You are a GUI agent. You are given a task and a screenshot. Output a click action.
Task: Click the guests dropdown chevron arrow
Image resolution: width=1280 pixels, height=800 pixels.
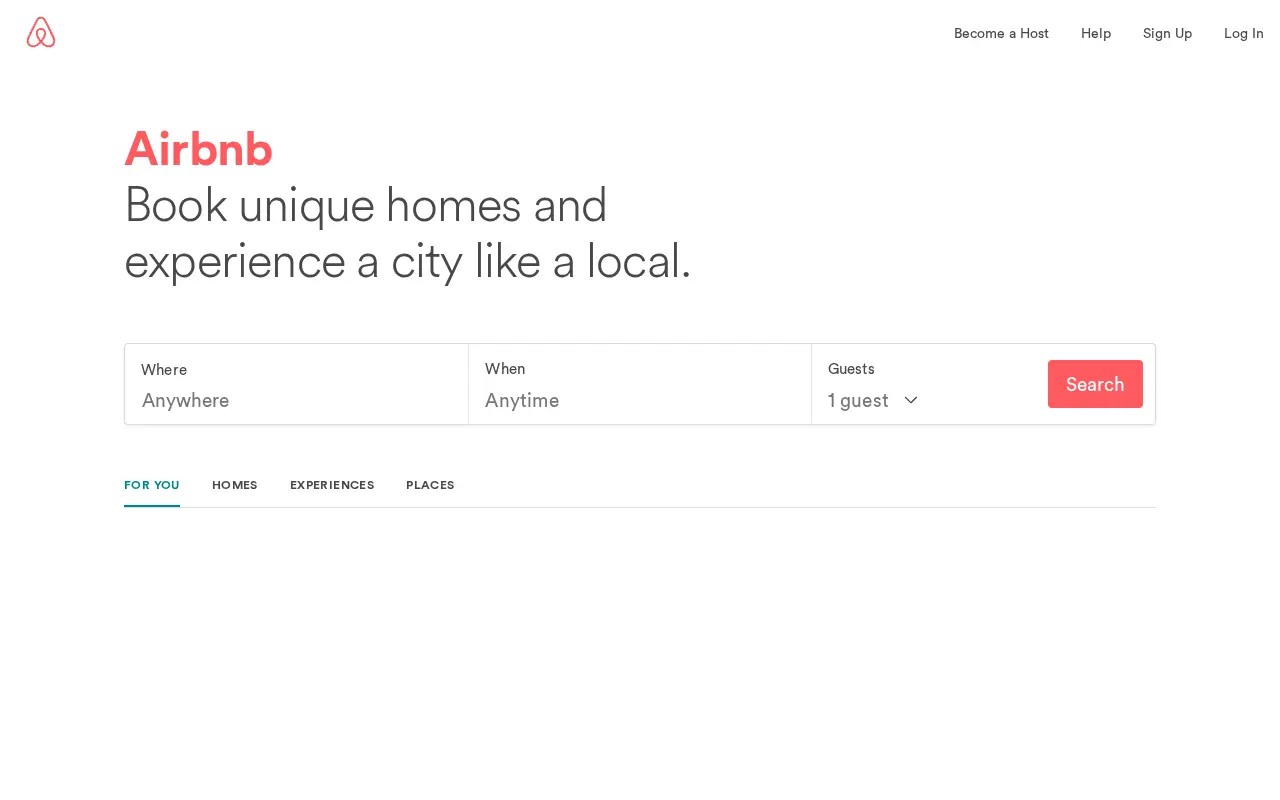[x=911, y=400]
